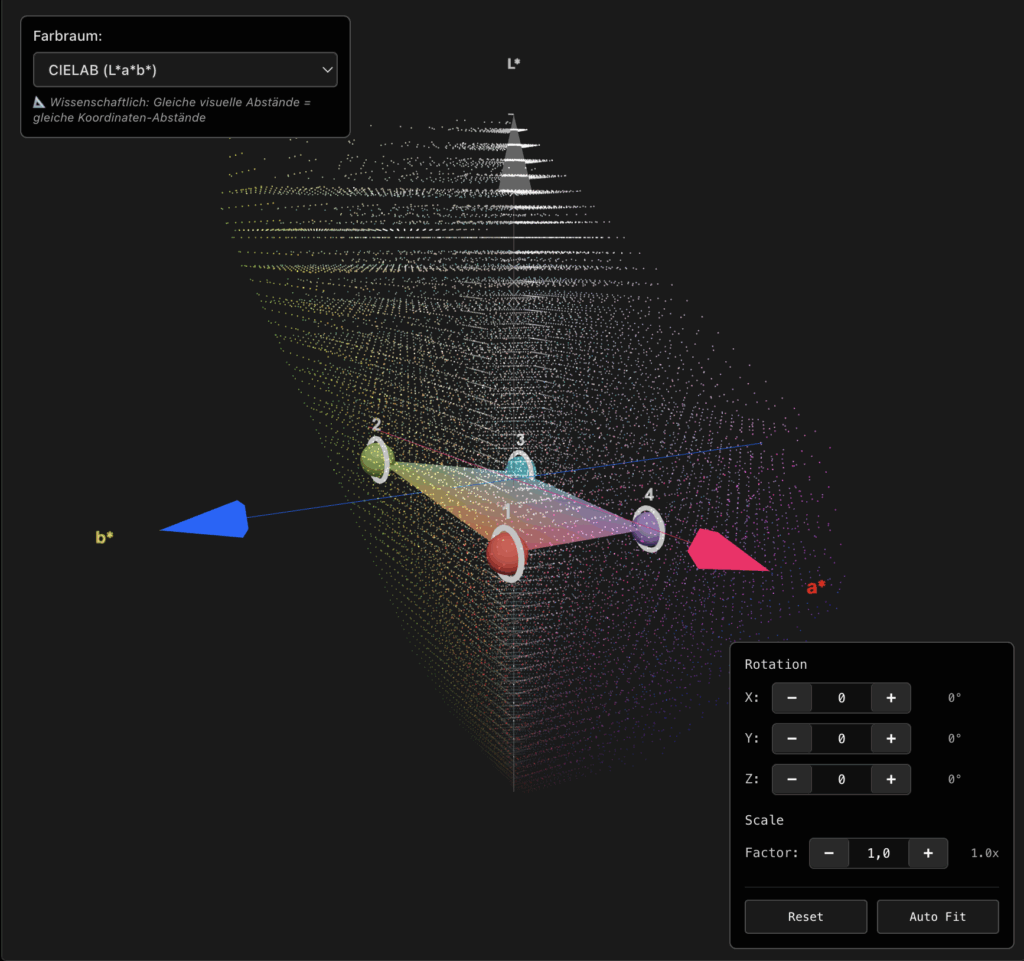
Task: Open the Farbraum CIELAB dropdown
Action: [185, 70]
